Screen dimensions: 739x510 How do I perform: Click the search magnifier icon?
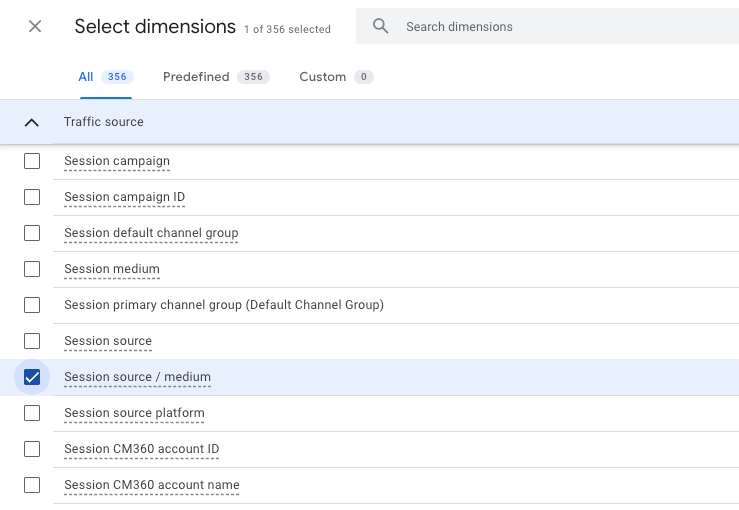click(380, 26)
